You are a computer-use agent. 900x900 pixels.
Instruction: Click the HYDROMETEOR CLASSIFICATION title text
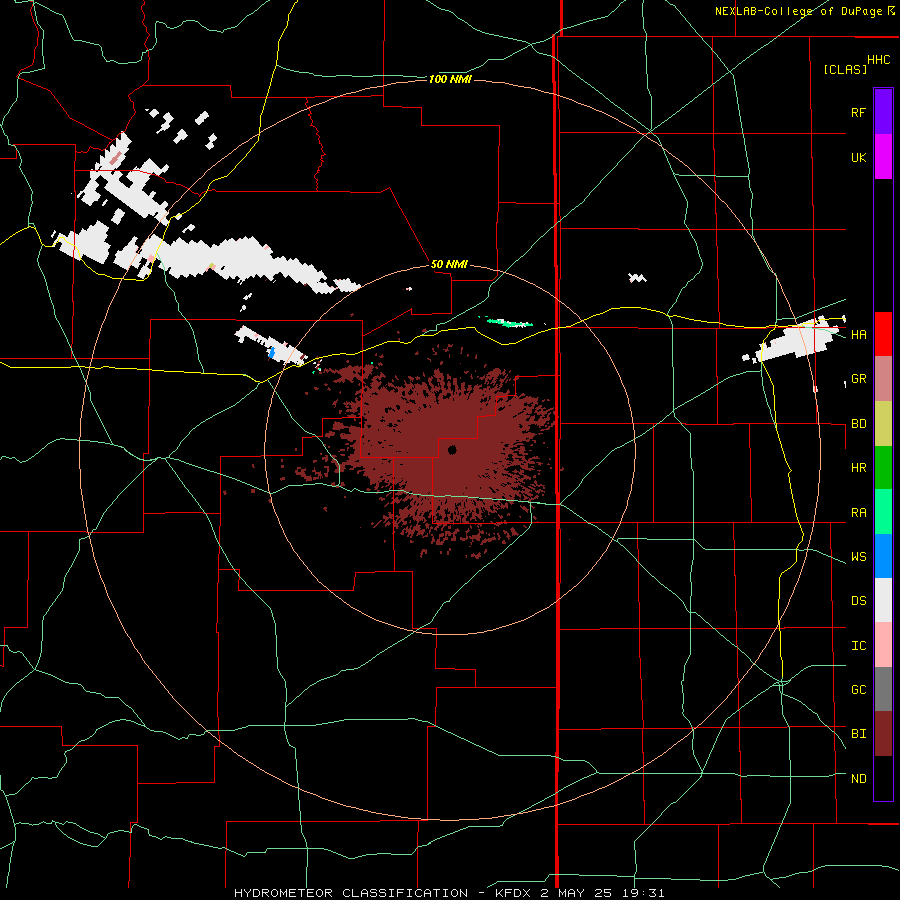[x=351, y=893]
